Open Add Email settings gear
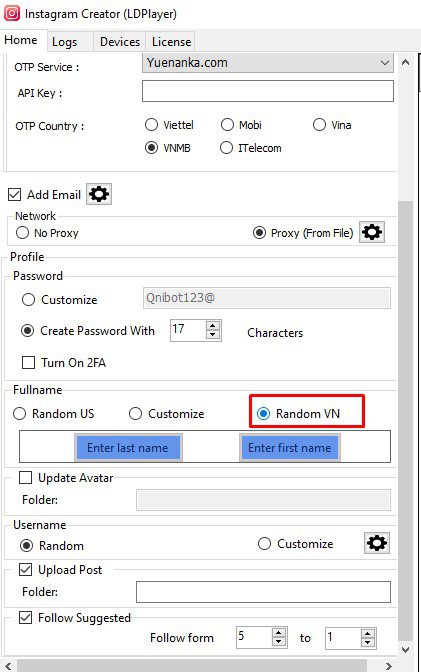421x672 pixels. (99, 194)
